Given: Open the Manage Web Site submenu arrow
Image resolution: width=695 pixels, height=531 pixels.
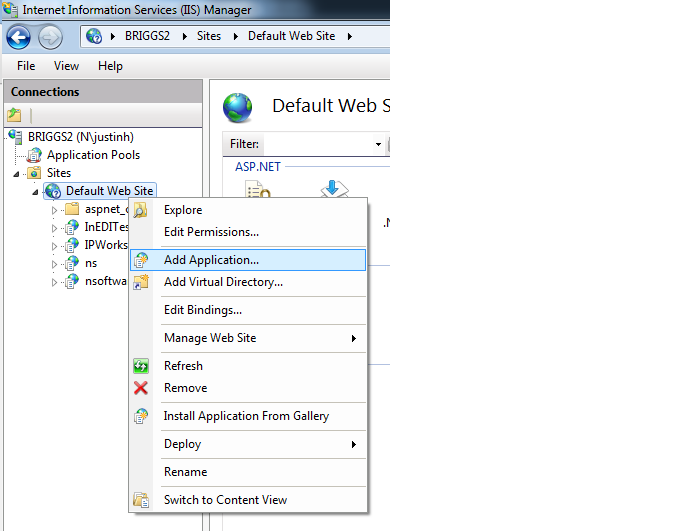Looking at the screenshot, I should (x=354, y=338).
